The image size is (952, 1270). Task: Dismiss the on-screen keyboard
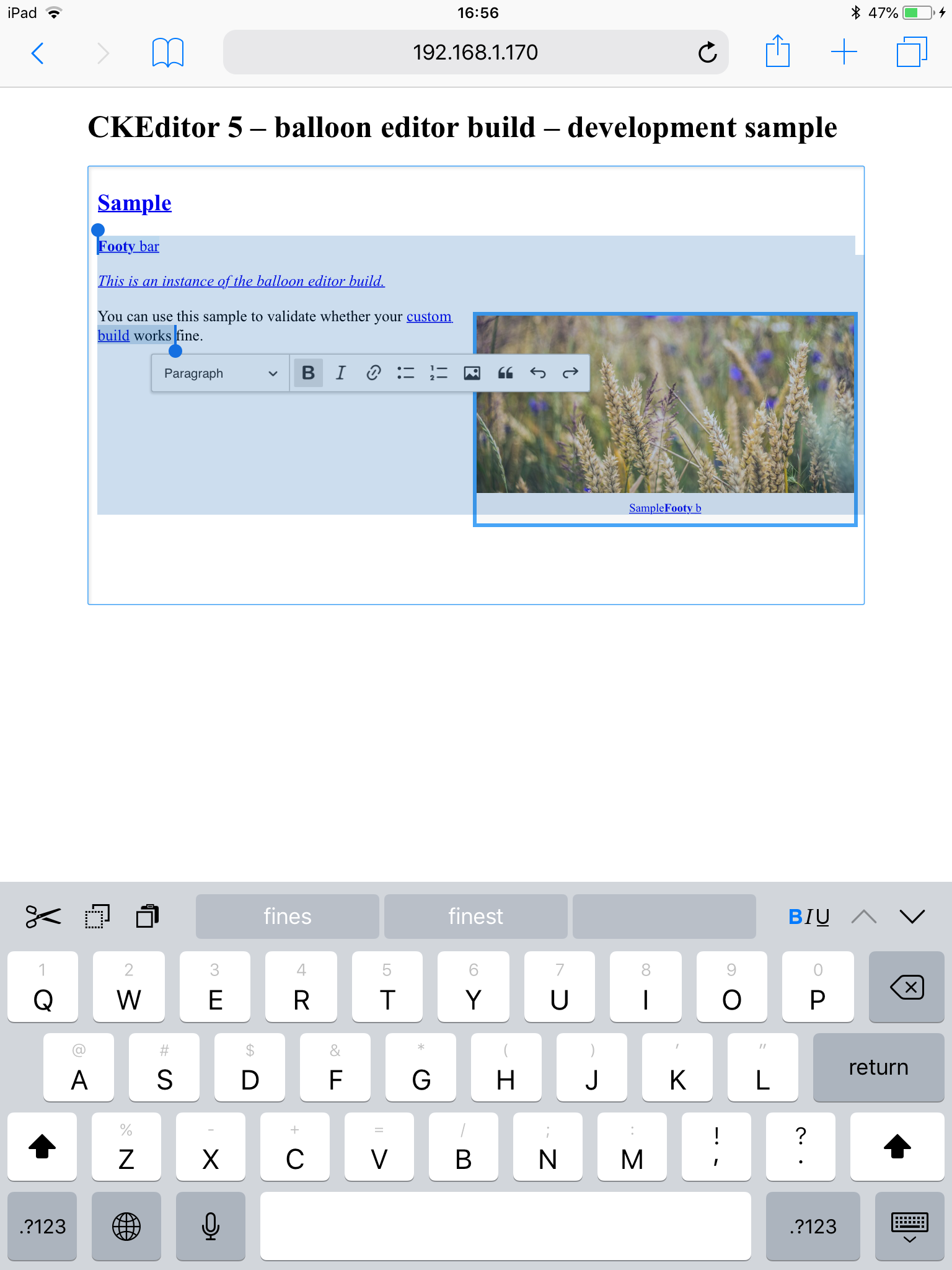tap(910, 1226)
